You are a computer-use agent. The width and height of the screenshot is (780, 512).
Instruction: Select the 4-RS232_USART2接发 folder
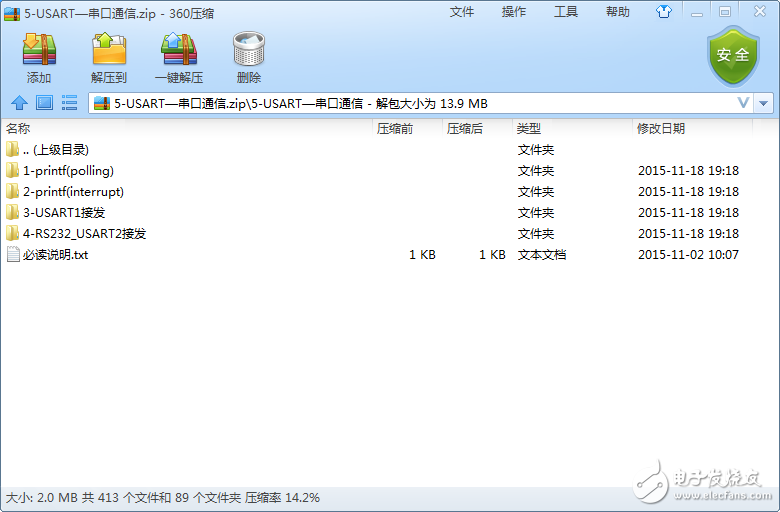(84, 234)
